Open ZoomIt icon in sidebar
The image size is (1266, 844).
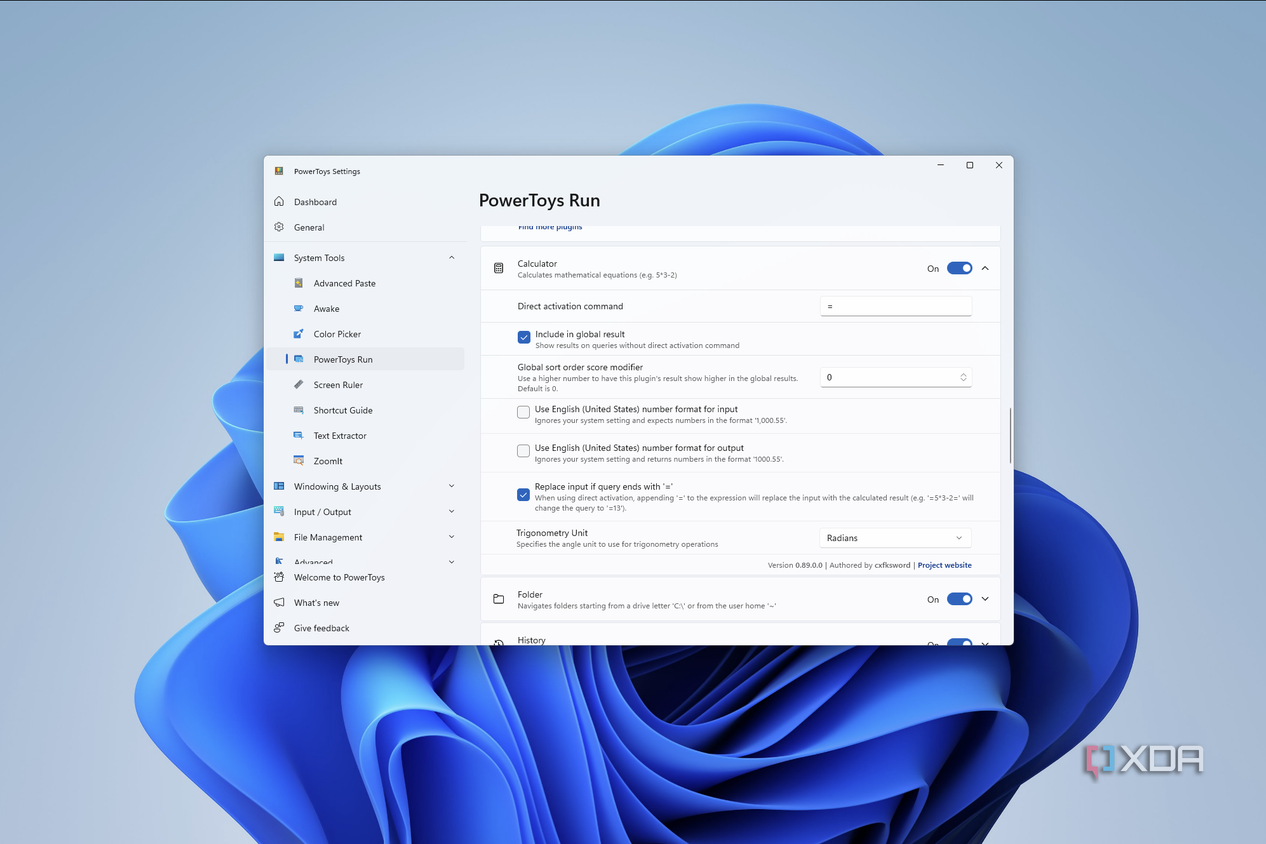299,461
